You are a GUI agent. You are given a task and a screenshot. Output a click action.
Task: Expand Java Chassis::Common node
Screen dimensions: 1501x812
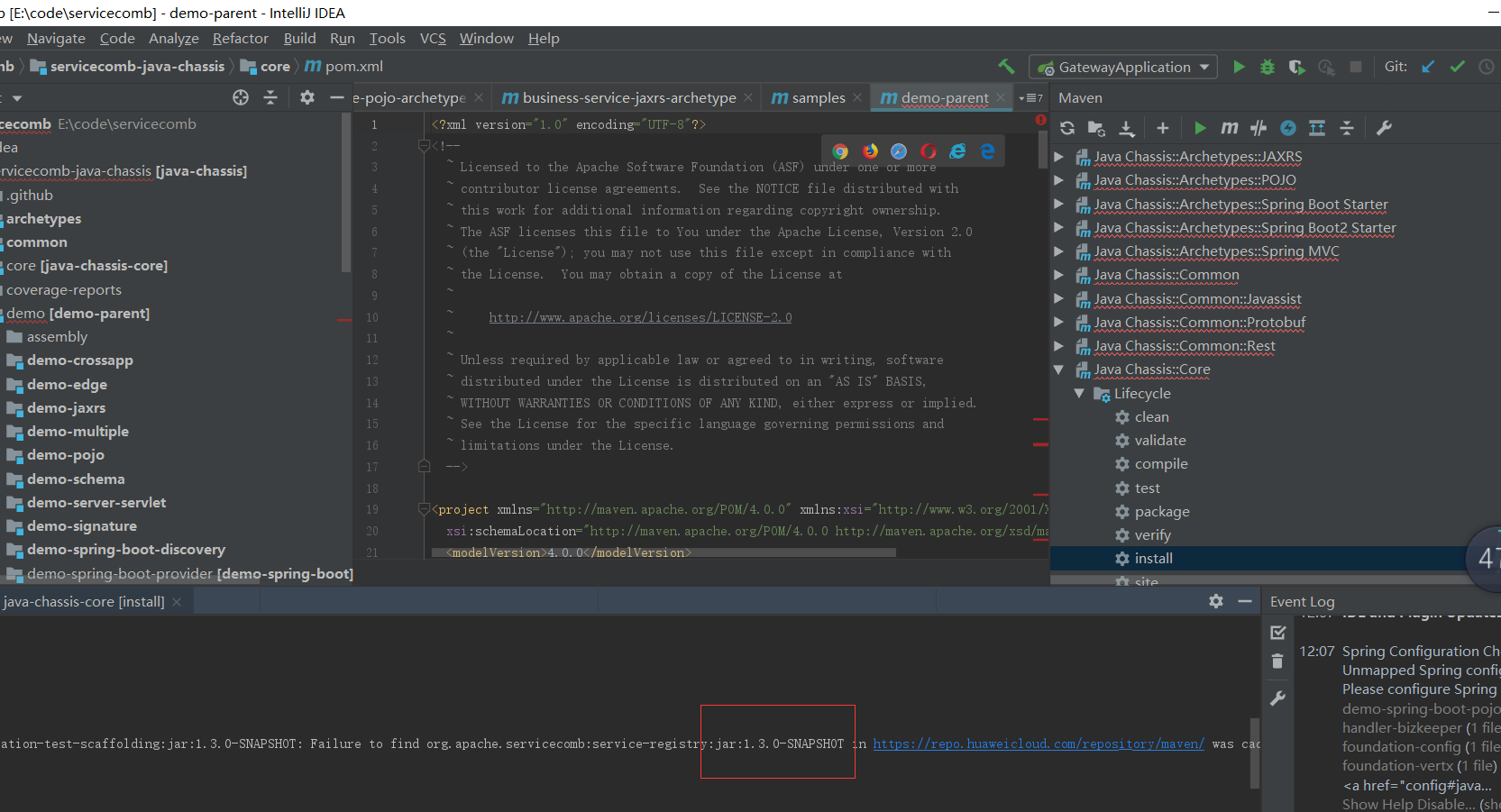(x=1059, y=275)
